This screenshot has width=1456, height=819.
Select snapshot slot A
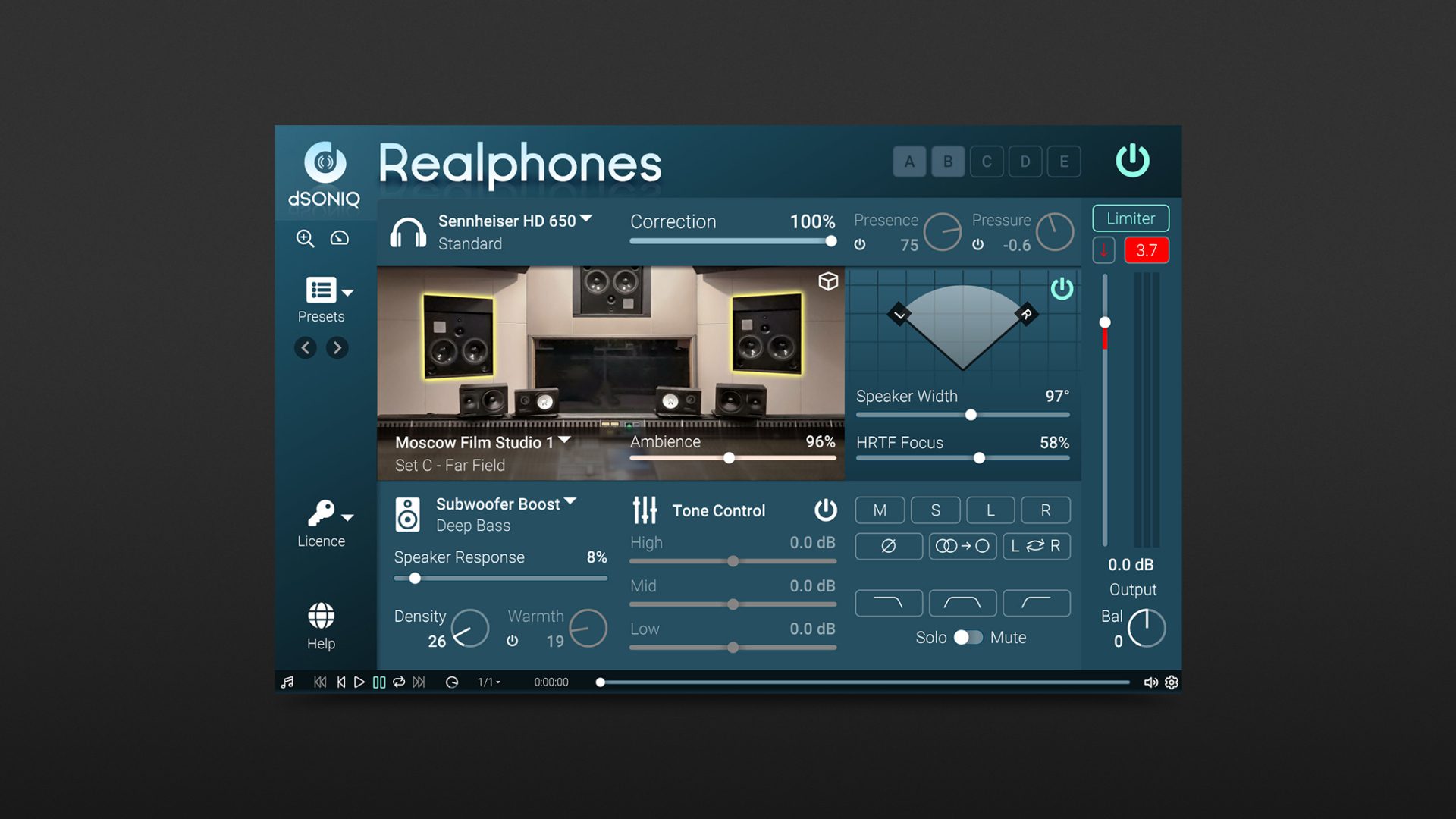pyautogui.click(x=909, y=162)
